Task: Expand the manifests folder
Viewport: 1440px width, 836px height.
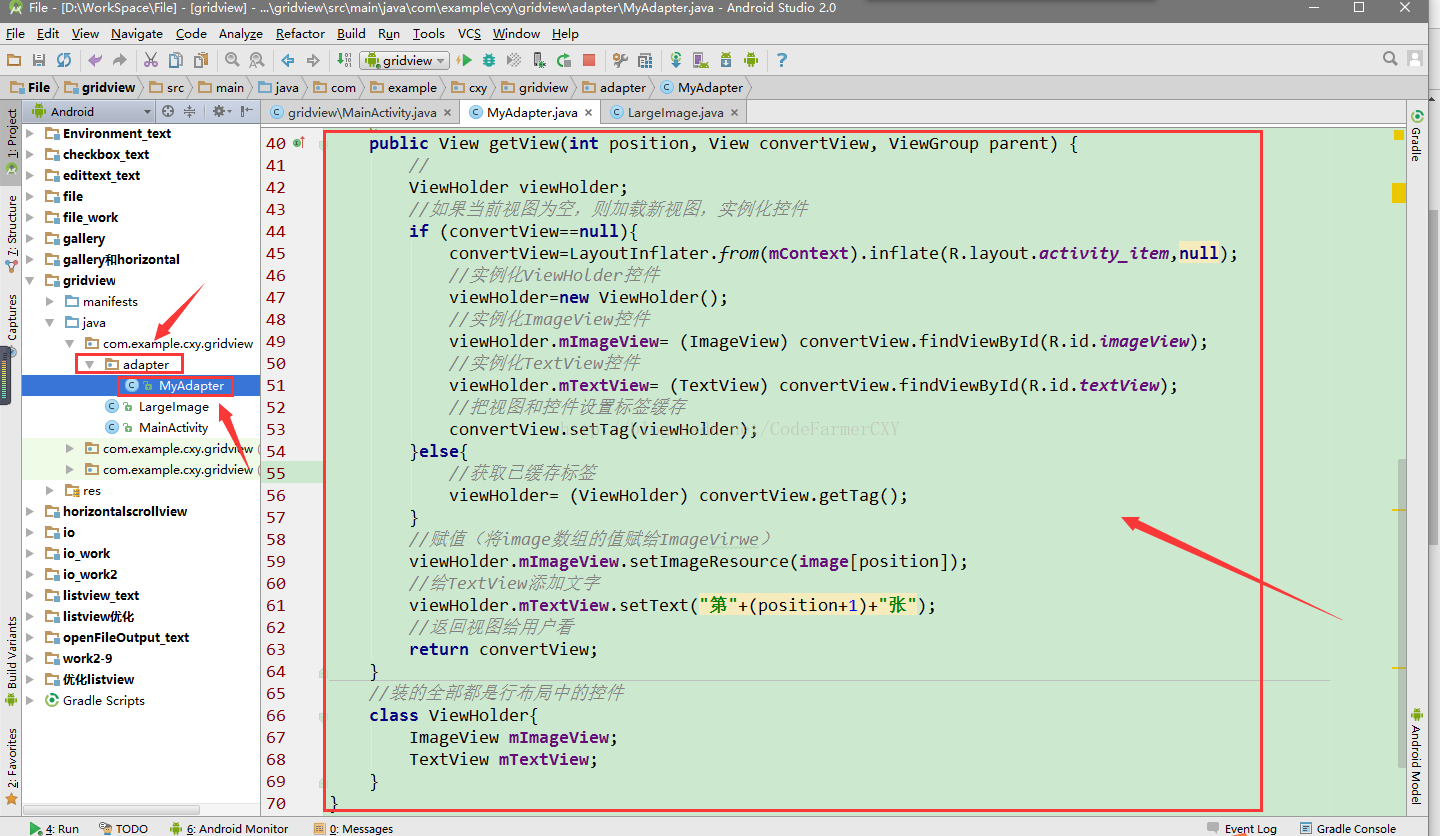Action: pos(50,301)
